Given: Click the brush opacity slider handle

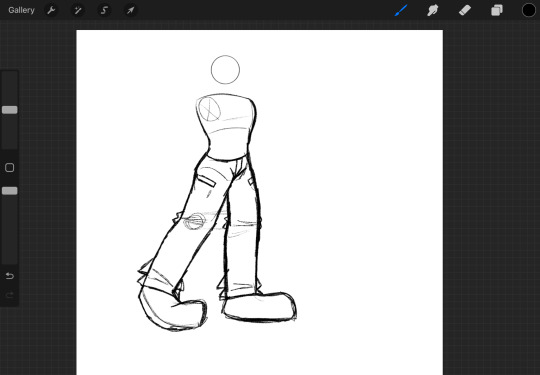Looking at the screenshot, I should pos(10,191).
